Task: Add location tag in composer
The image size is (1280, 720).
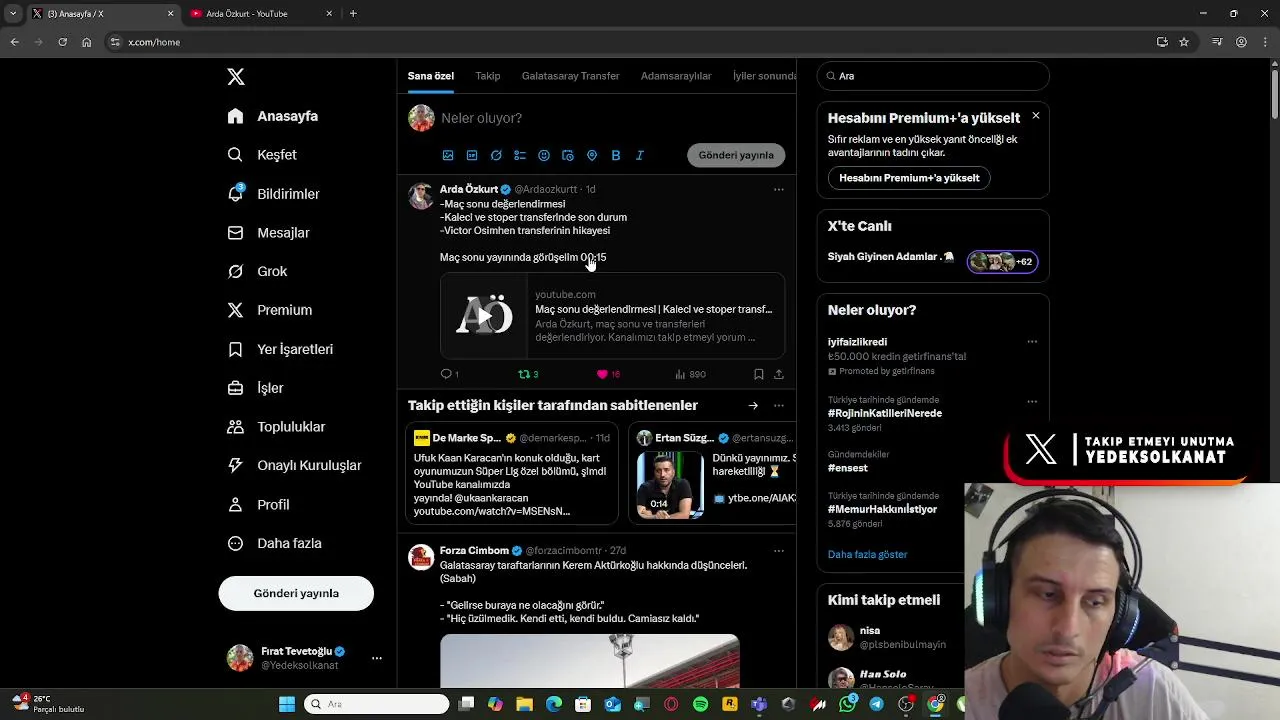Action: click(x=592, y=155)
